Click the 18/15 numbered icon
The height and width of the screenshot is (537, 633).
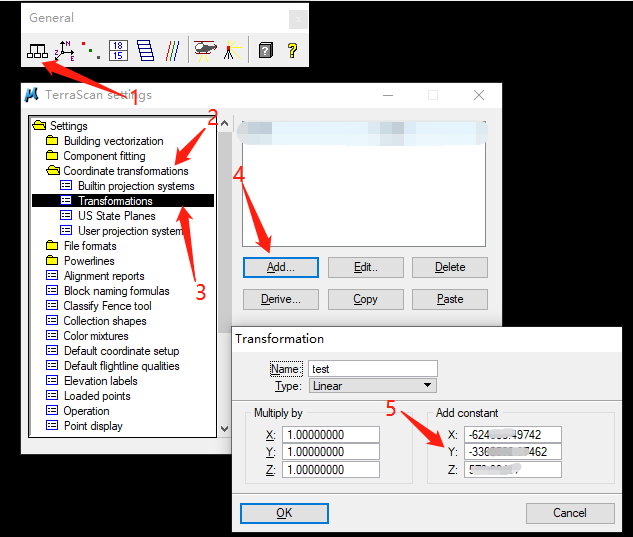[118, 51]
